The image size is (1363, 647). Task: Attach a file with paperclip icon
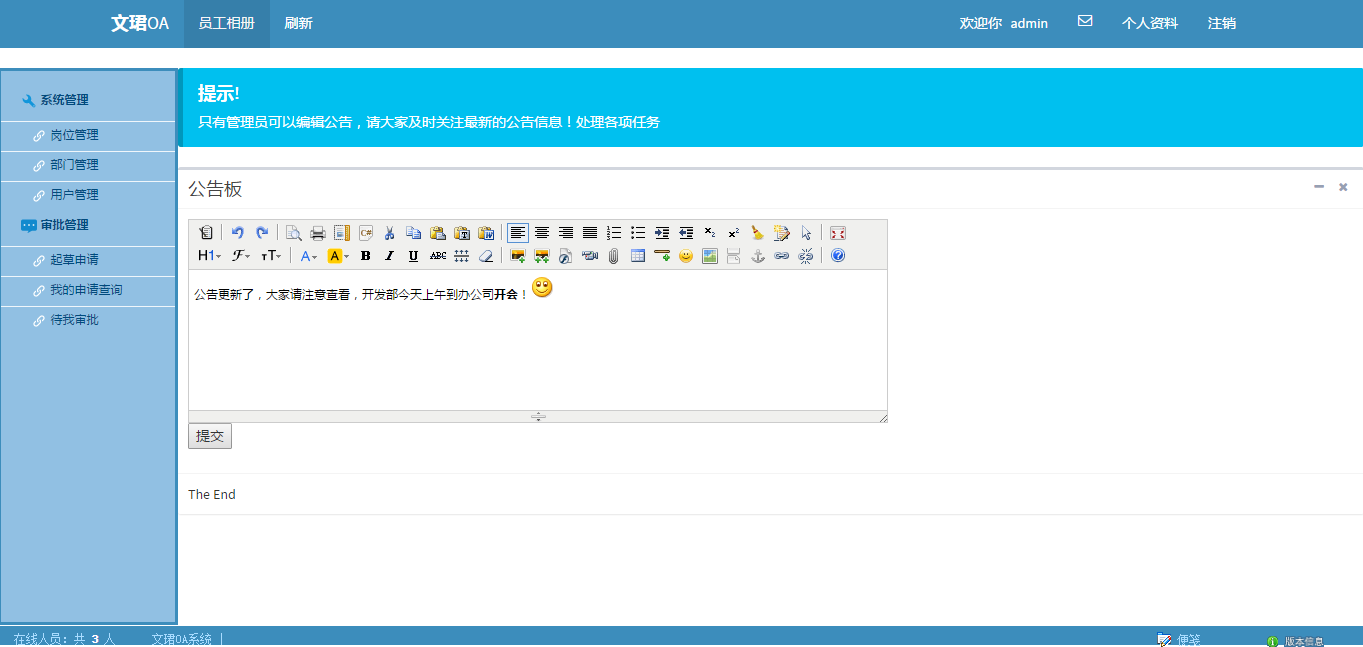coord(614,256)
